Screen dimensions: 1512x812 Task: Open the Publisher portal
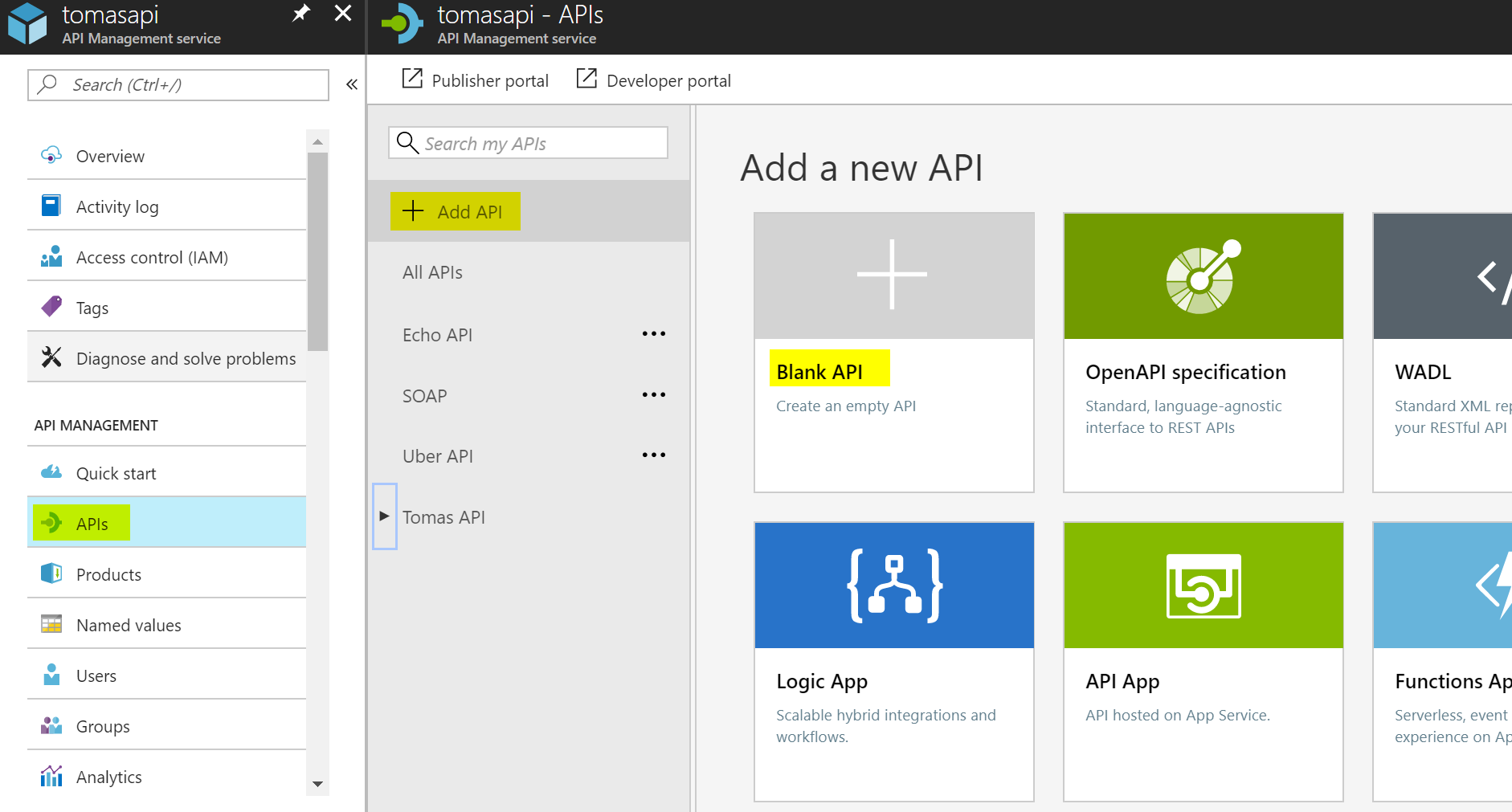point(476,80)
